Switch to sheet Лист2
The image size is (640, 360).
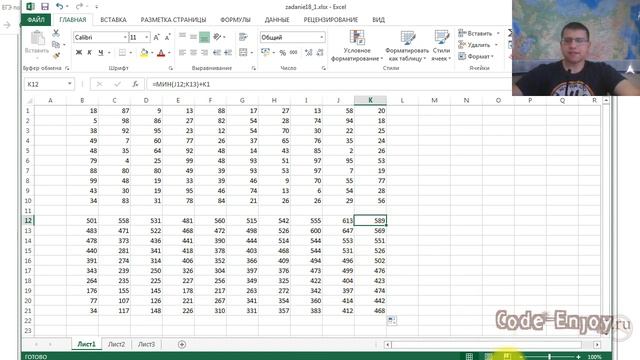pos(116,344)
